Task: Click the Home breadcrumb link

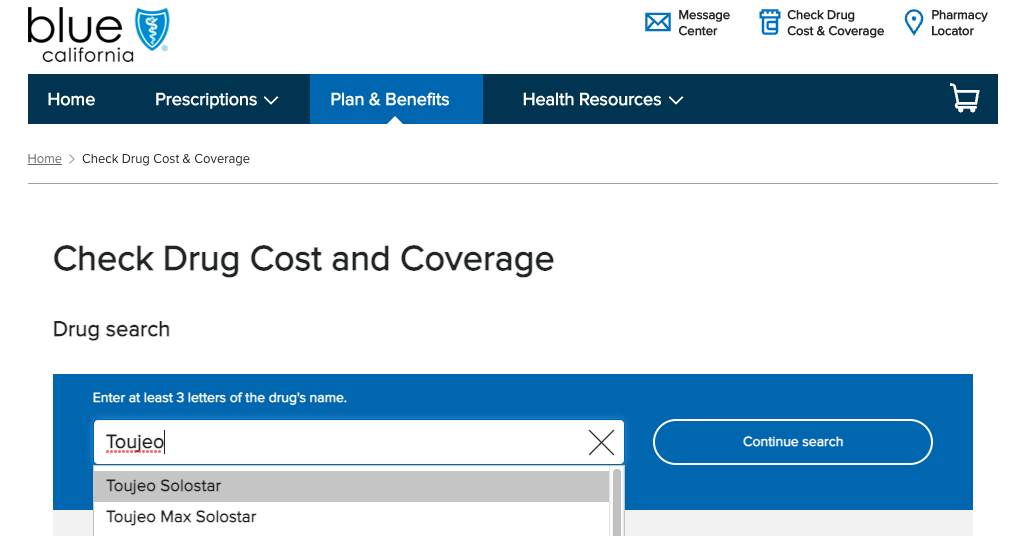Action: (44, 159)
